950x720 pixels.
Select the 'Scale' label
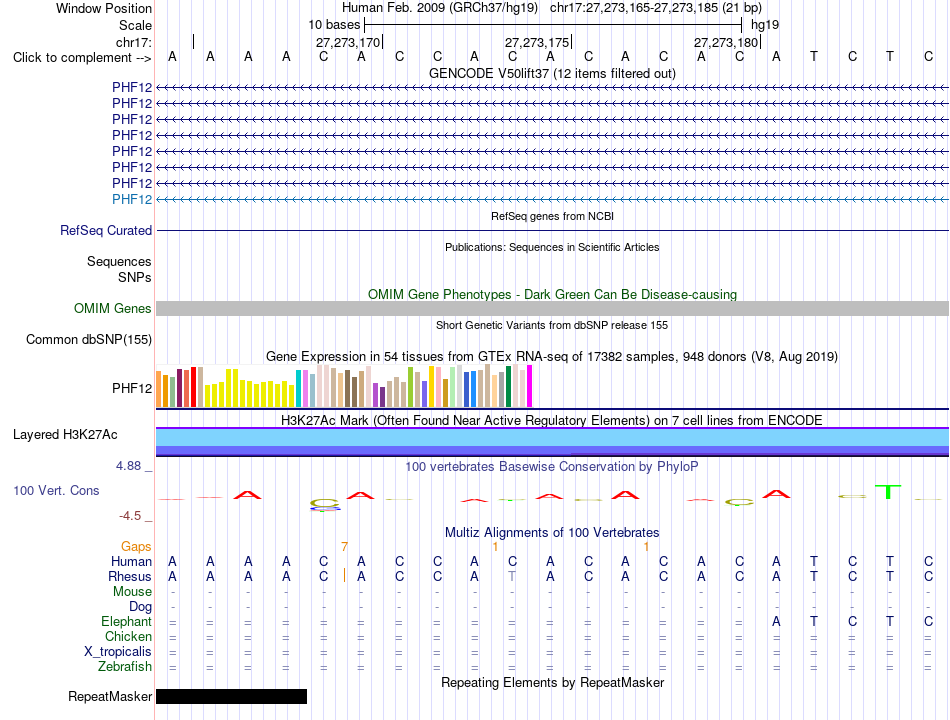pyautogui.click(x=135, y=25)
